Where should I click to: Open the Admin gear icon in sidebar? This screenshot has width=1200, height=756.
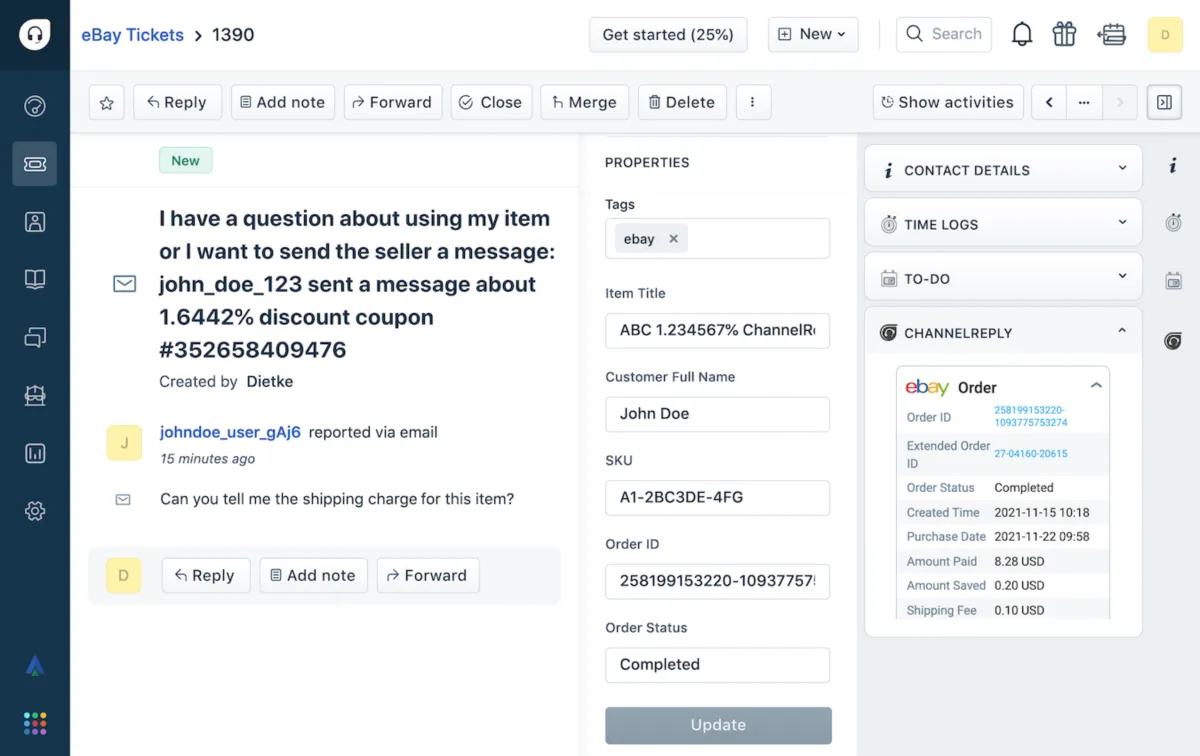tap(35, 511)
